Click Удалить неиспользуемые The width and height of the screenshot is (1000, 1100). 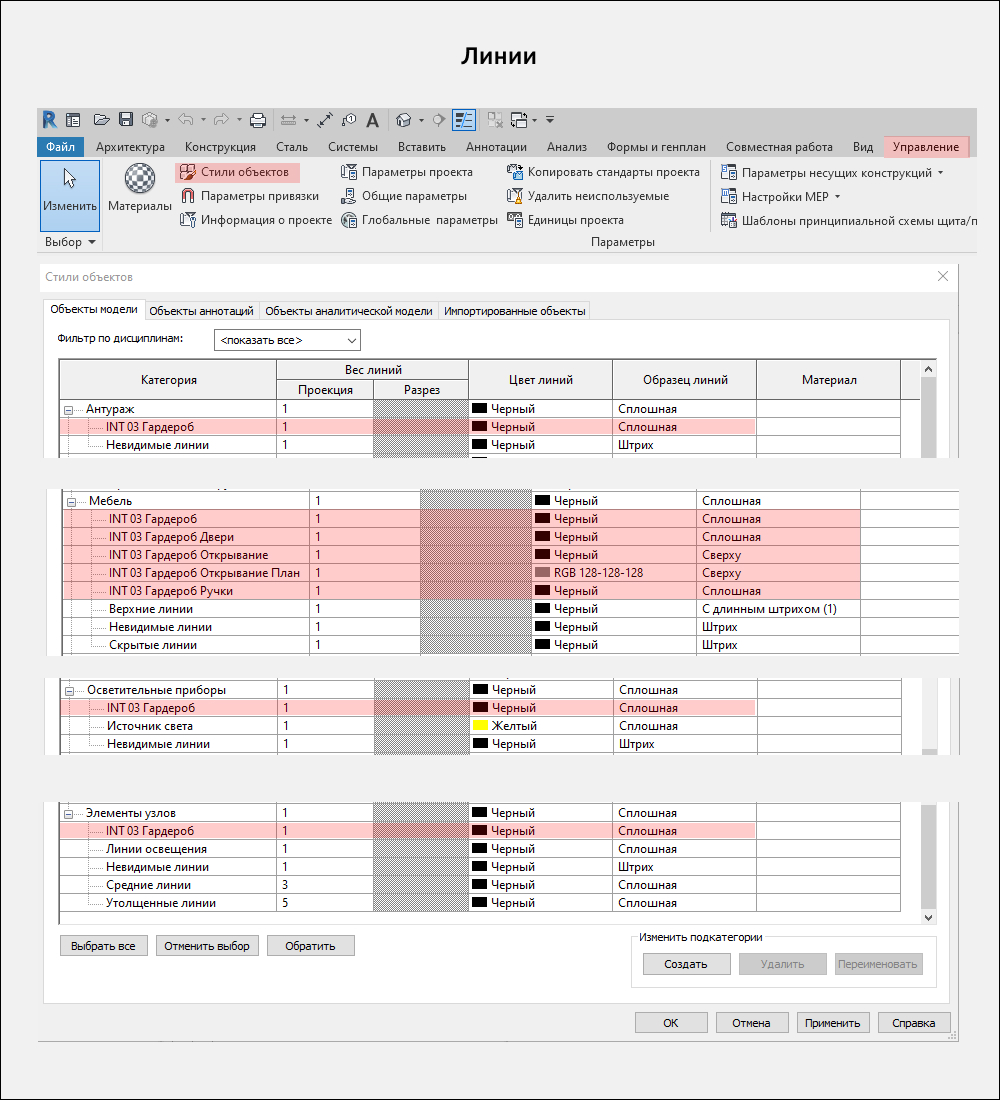(588, 196)
